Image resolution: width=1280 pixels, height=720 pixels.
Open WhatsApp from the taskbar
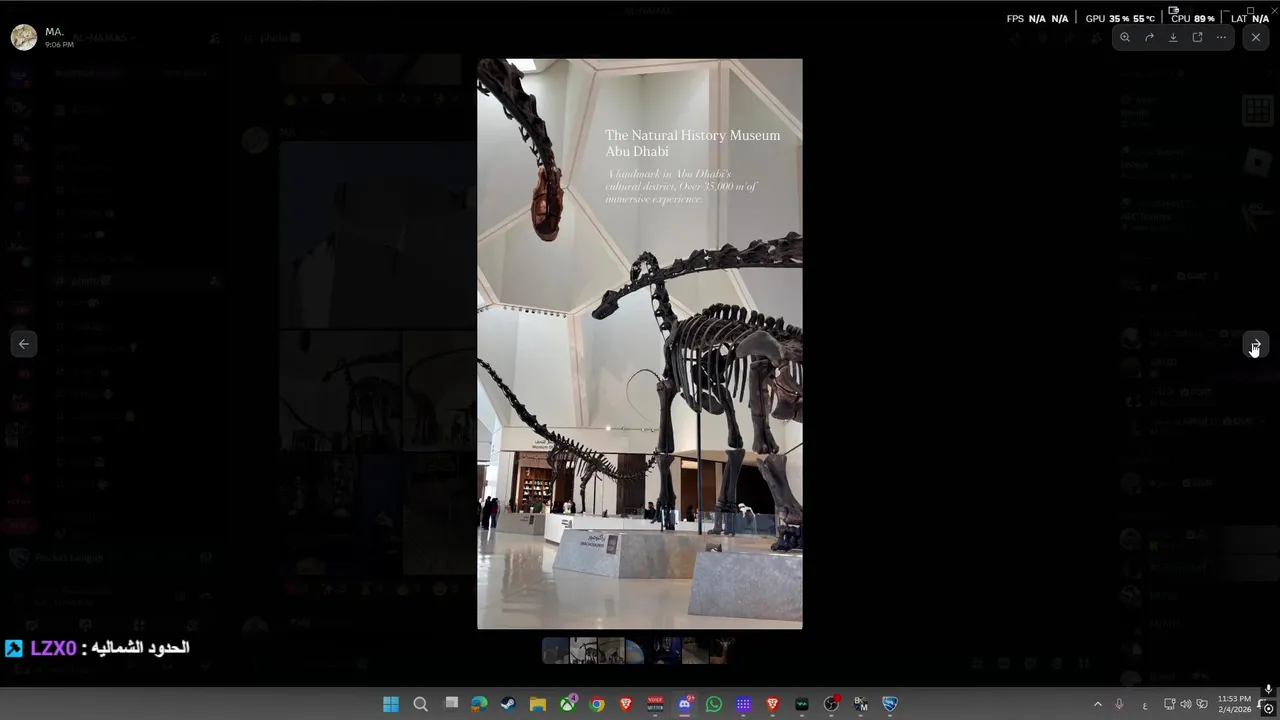click(714, 704)
